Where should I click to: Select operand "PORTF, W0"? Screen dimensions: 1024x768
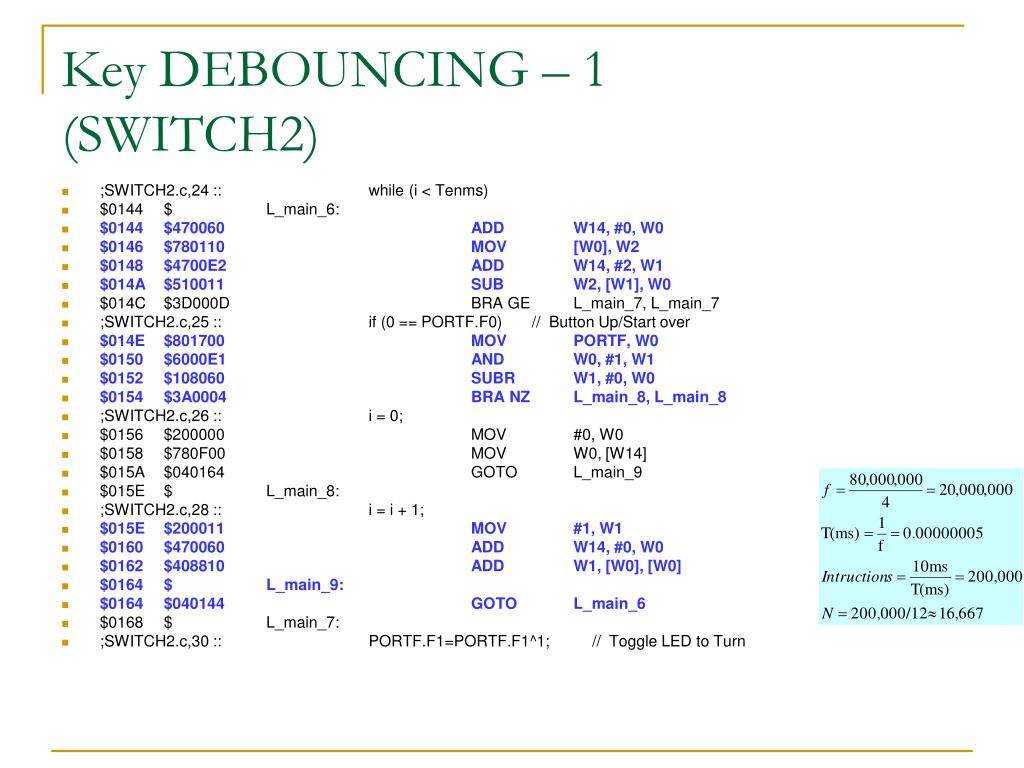(615, 341)
